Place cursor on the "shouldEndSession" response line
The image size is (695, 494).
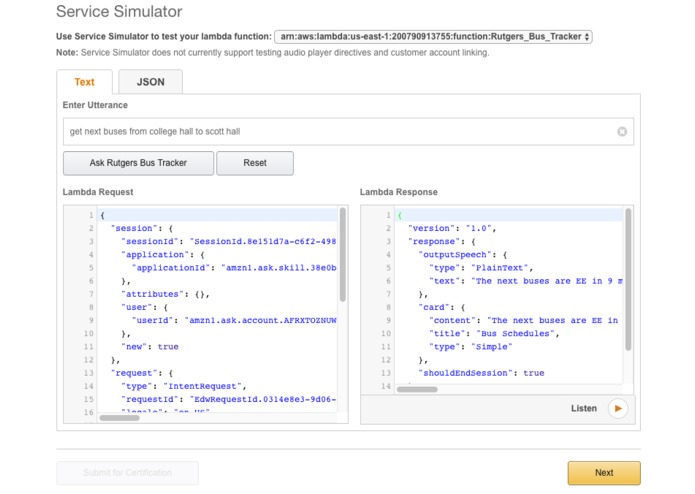click(480, 372)
